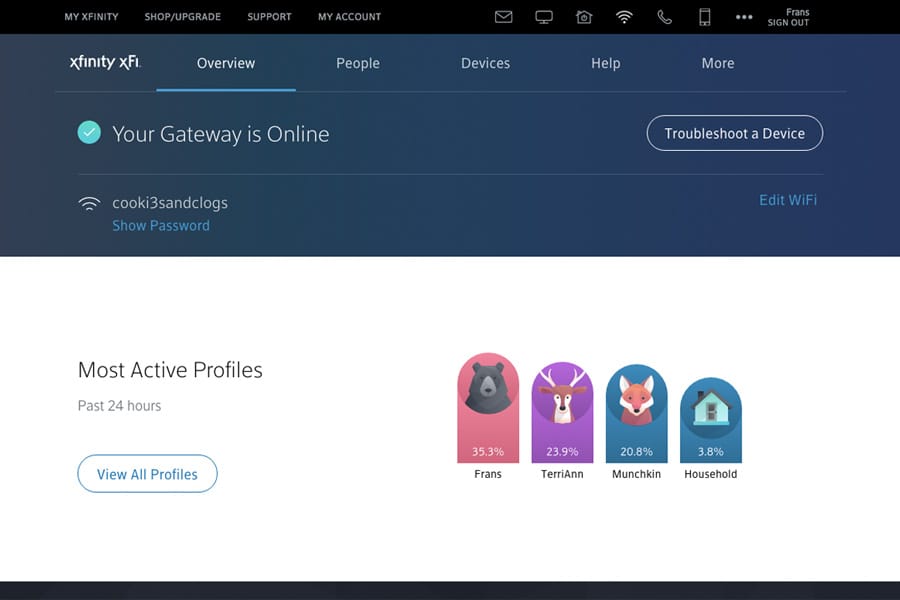Click the Show Password link
The height and width of the screenshot is (600, 900).
(161, 226)
